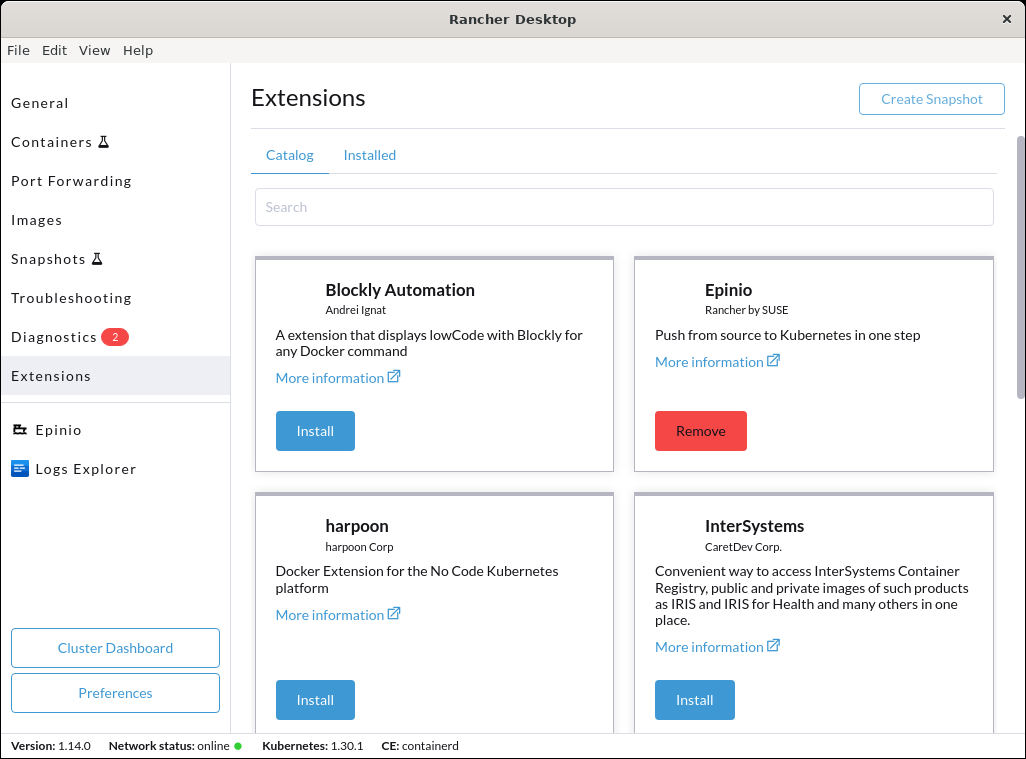Click the CE containerd status text
This screenshot has width=1026, height=759.
click(x=420, y=746)
